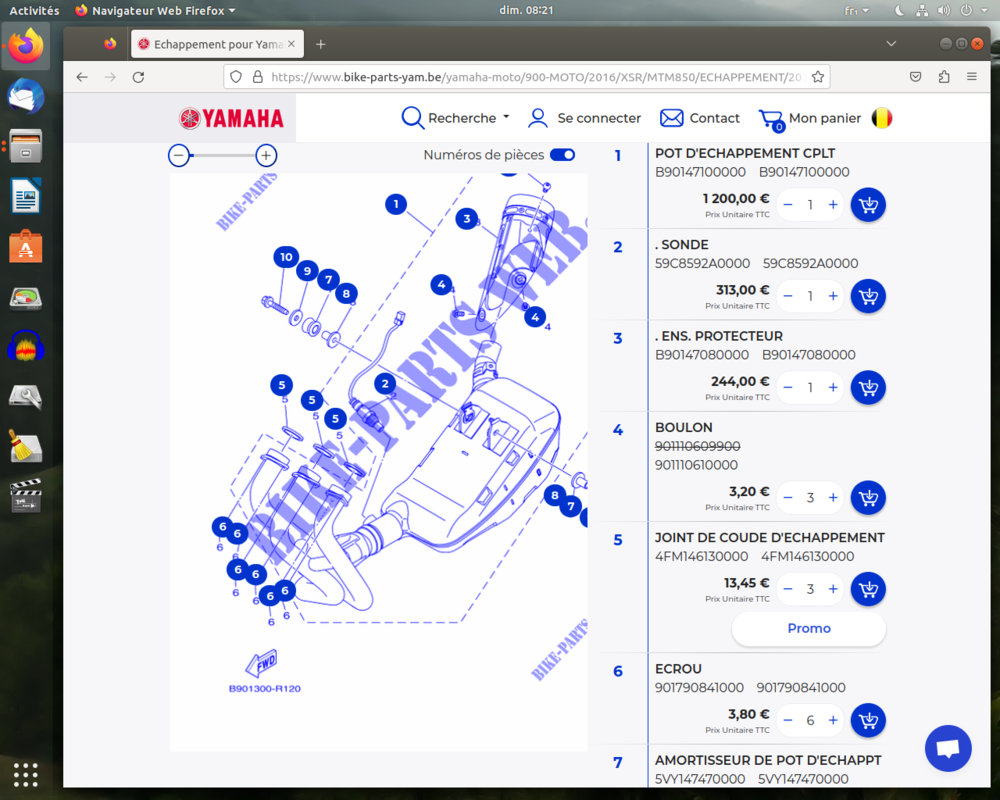Click quantity field for JOINT DE COUDE D'ECHAPPEMENT
This screenshot has width=1000, height=800.
pyautogui.click(x=811, y=589)
